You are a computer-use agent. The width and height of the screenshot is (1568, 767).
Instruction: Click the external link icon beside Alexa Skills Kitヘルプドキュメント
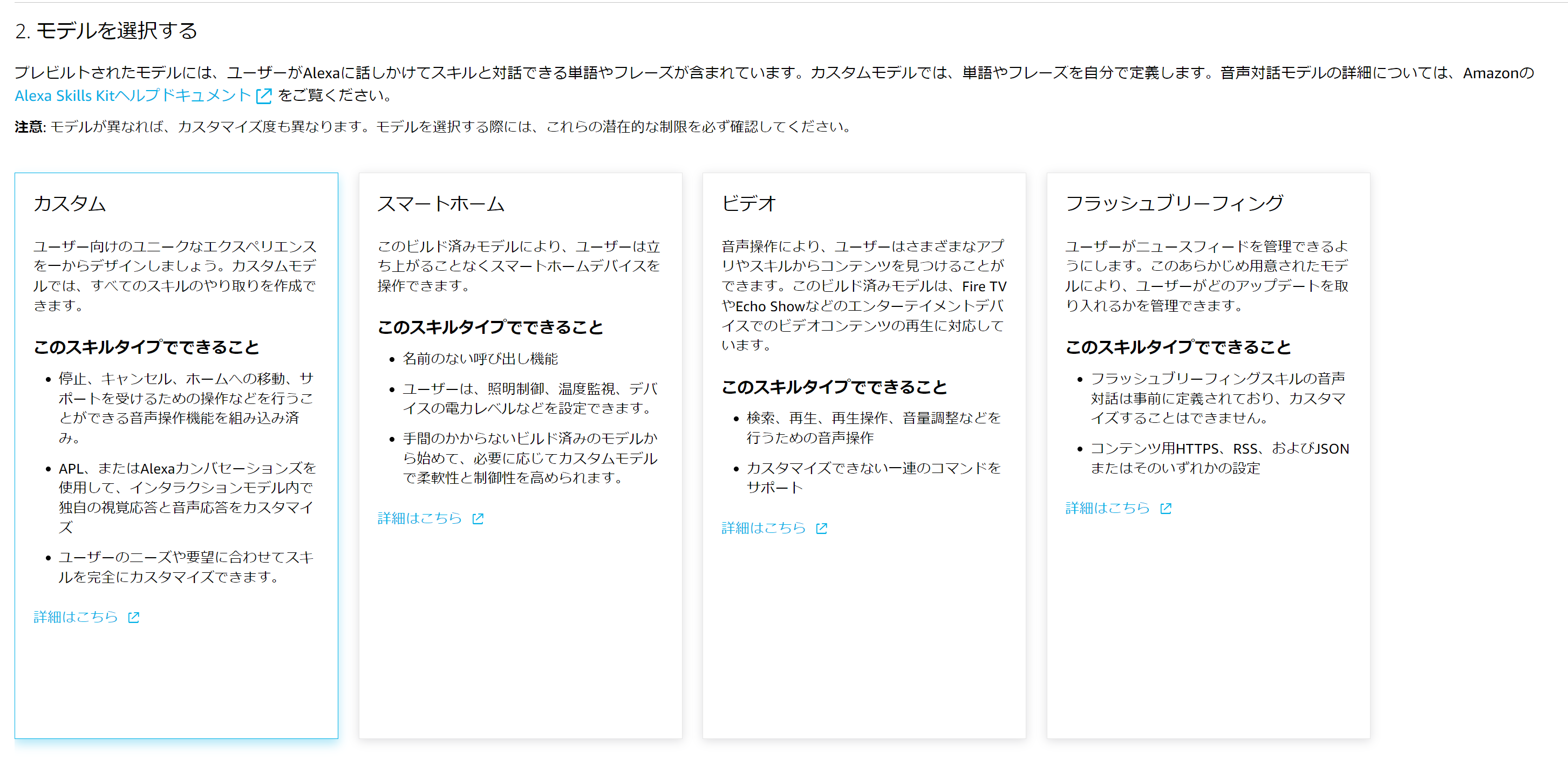click(263, 96)
